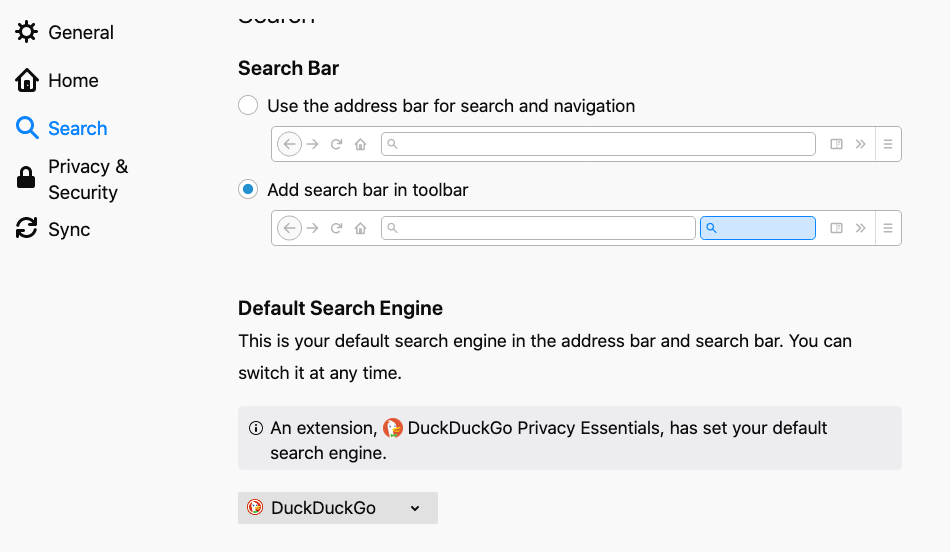Select 'Add search bar in toolbar' radio button
Screen dimensions: 950x552
click(248, 190)
